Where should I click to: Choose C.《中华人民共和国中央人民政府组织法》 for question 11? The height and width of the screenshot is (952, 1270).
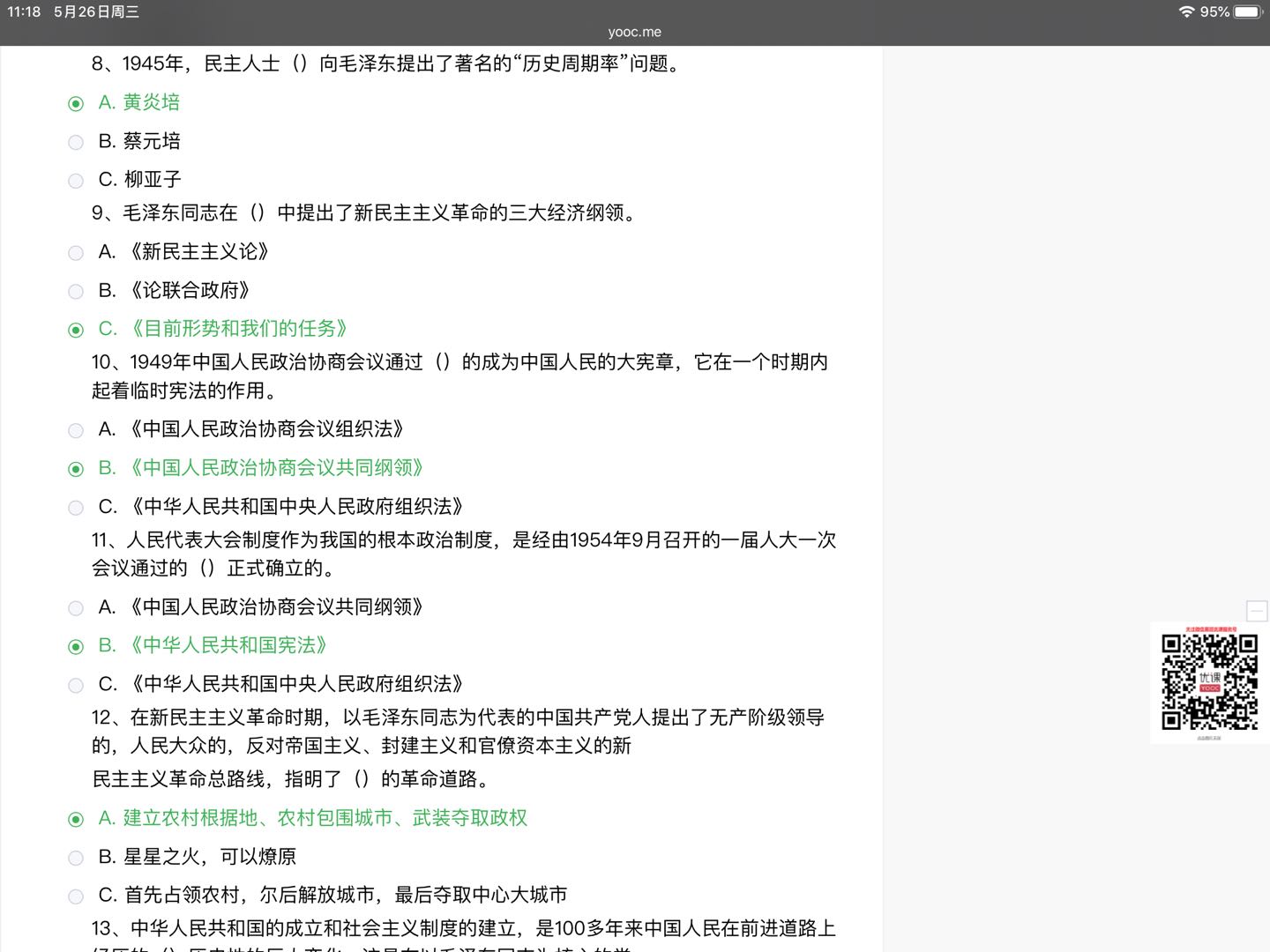point(76,685)
